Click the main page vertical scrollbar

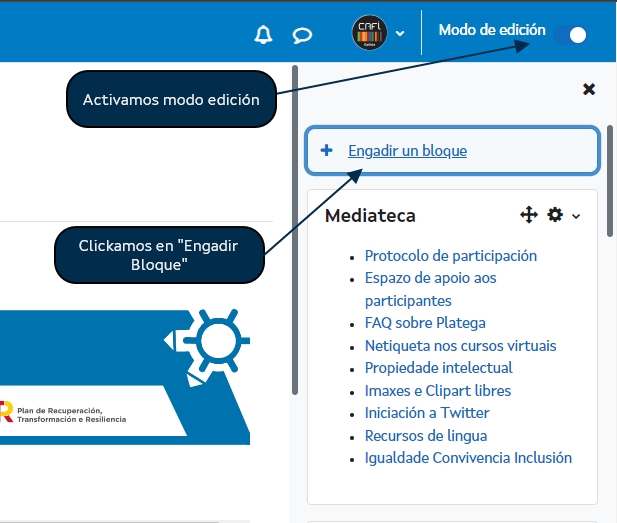point(295,230)
